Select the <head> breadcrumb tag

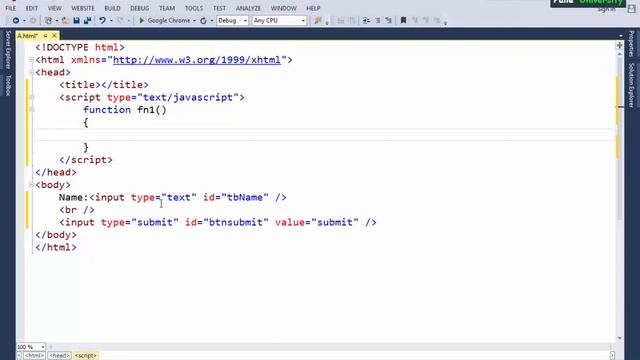[60, 356]
